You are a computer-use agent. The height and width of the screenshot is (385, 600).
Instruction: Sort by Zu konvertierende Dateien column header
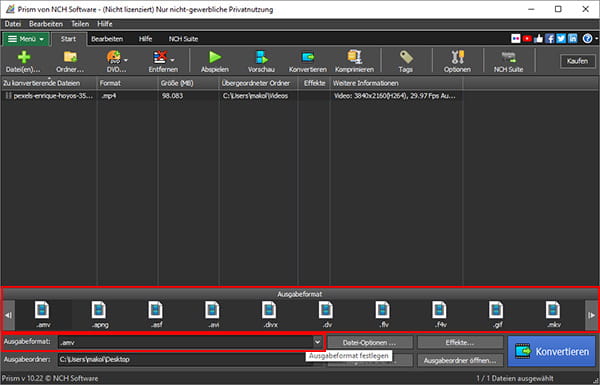pos(49,83)
